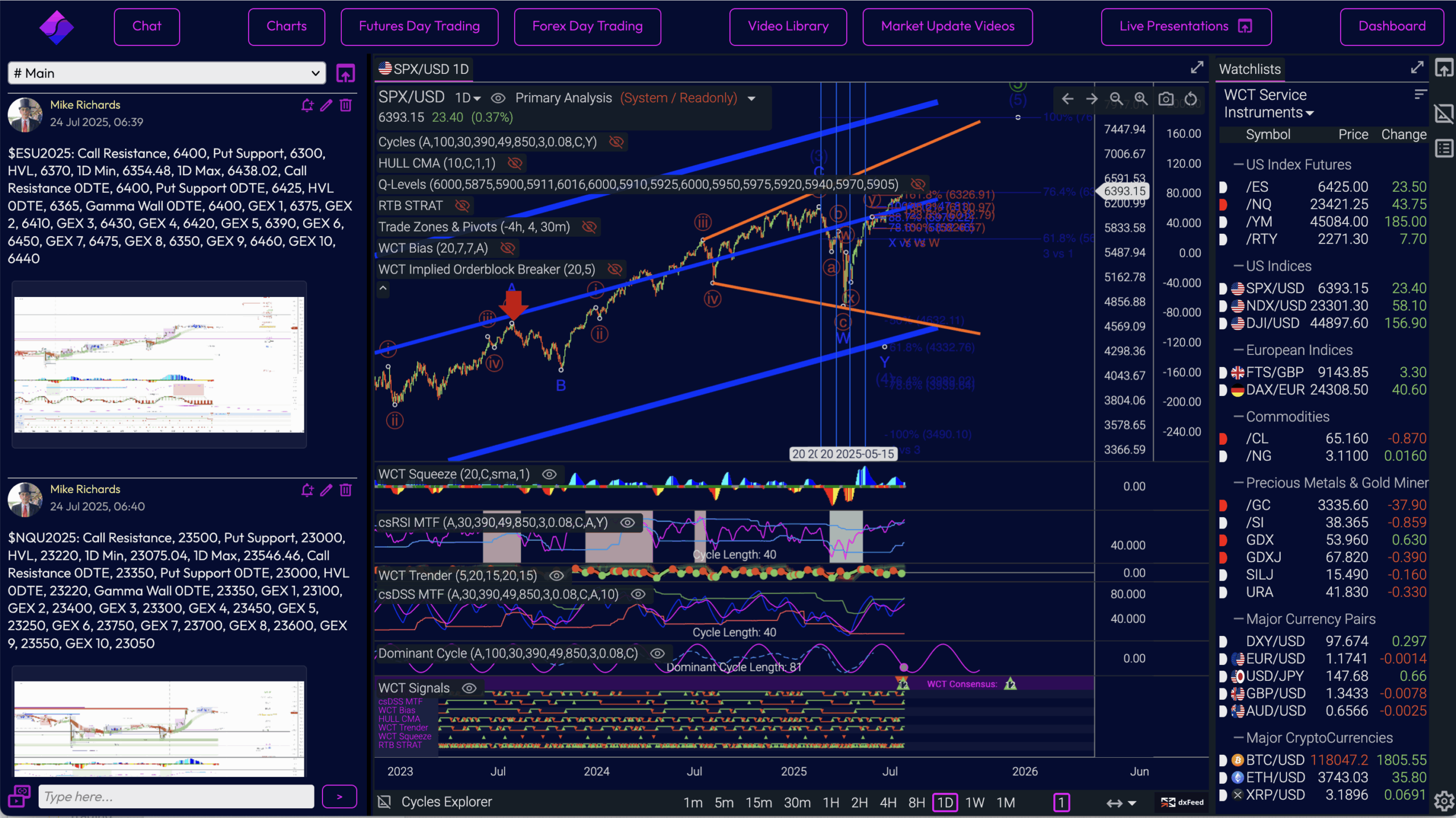Click the dxFeed logo
The width and height of the screenshot is (1456, 818).
[x=1182, y=803]
